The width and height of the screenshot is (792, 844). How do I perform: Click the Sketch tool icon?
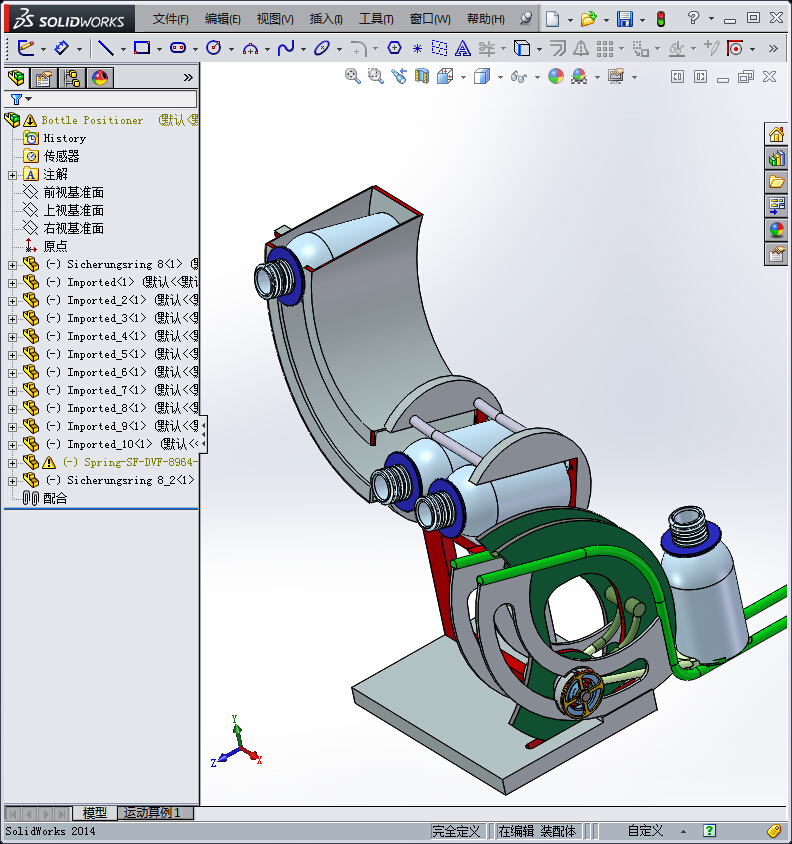tap(26, 48)
